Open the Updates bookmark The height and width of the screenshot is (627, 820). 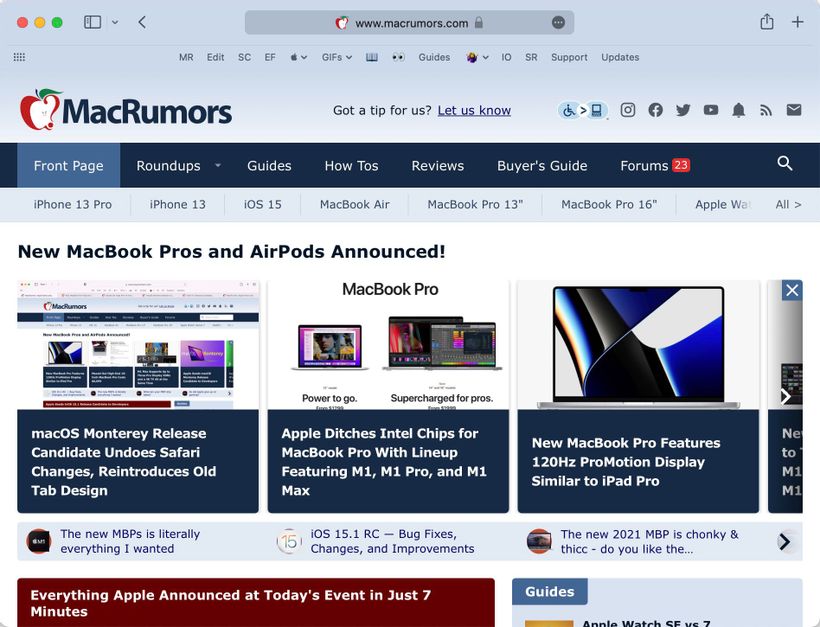(x=620, y=57)
